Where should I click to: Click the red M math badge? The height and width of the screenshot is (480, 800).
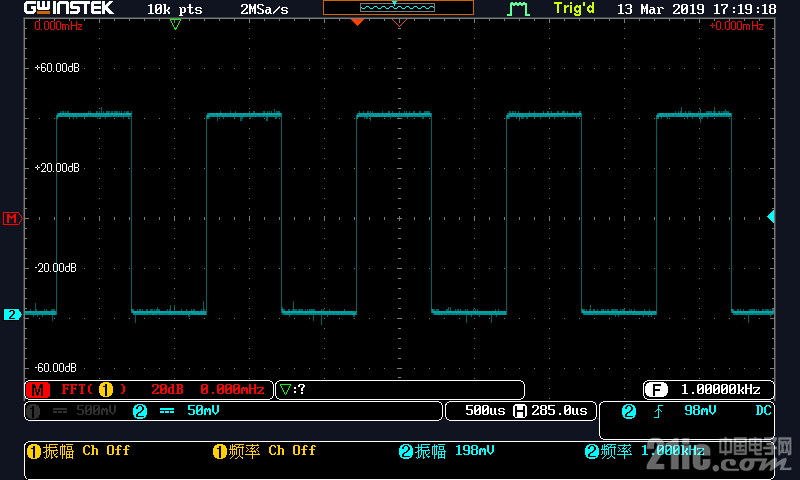(x=38, y=390)
